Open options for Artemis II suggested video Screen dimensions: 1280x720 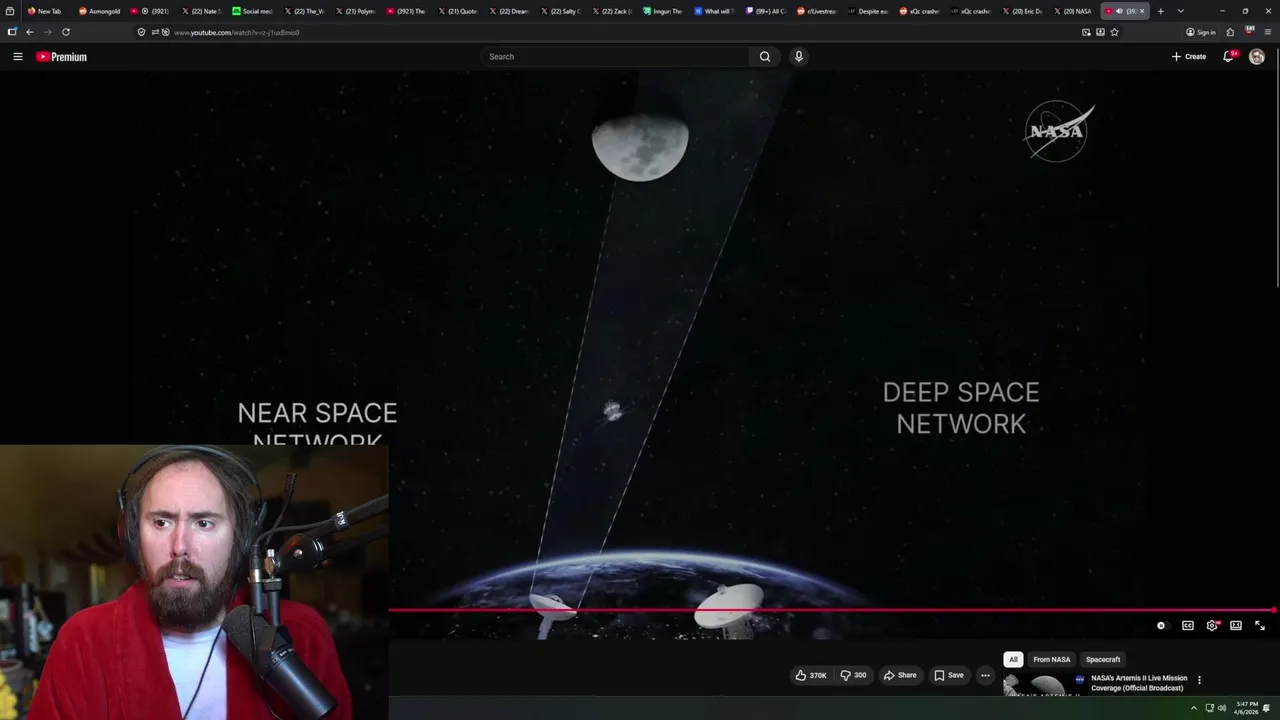pyautogui.click(x=1199, y=680)
